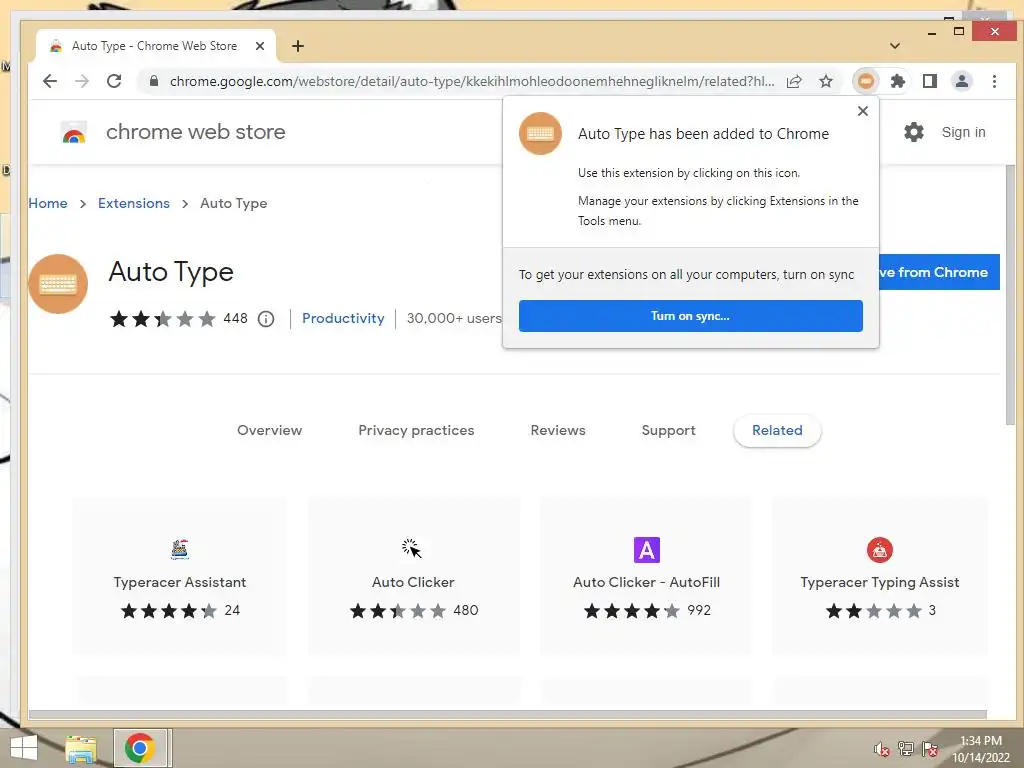Open the Extensions puzzle piece menu
Viewport: 1024px width, 768px height.
(898, 81)
